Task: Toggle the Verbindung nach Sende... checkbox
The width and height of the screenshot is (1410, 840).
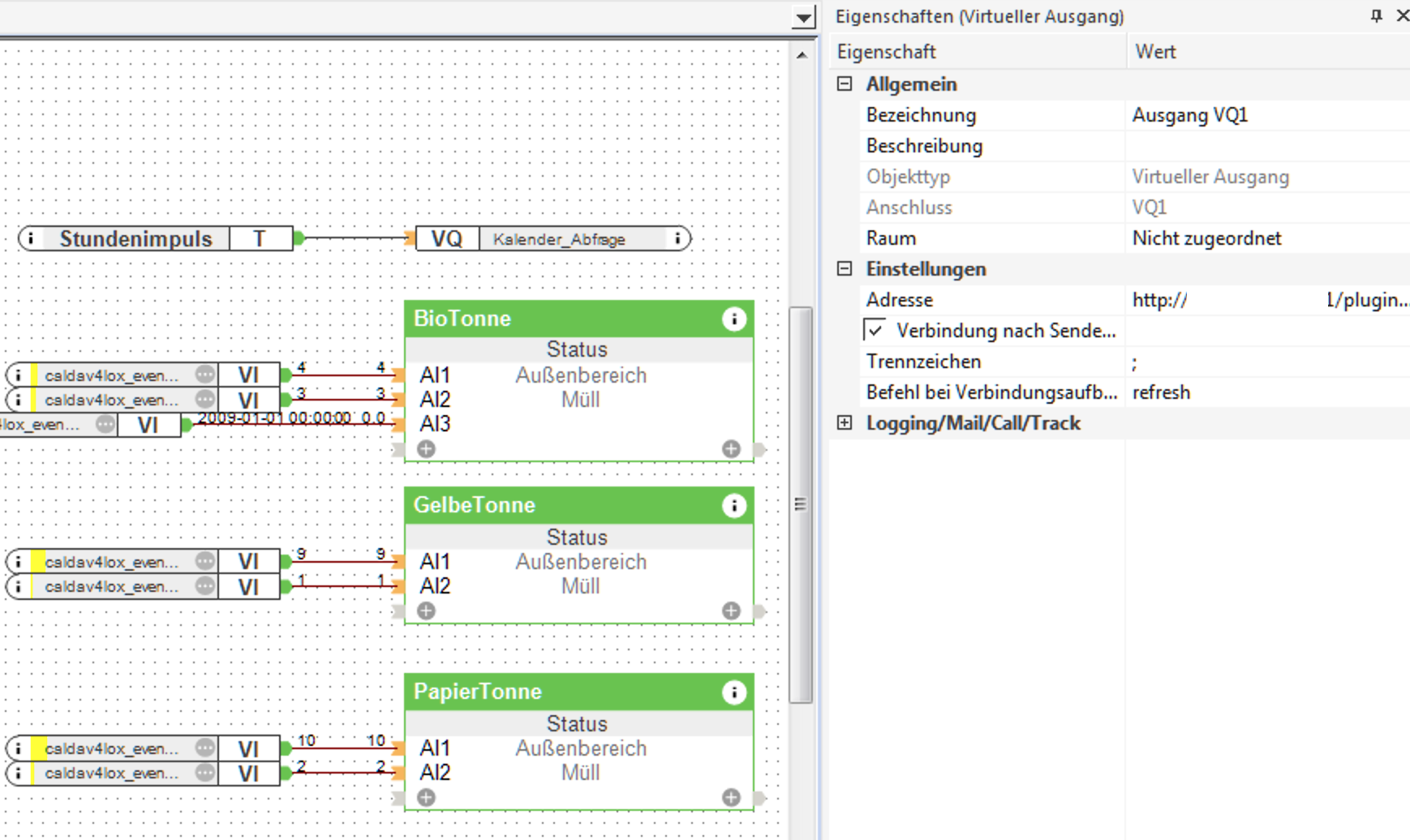Action: click(x=875, y=330)
